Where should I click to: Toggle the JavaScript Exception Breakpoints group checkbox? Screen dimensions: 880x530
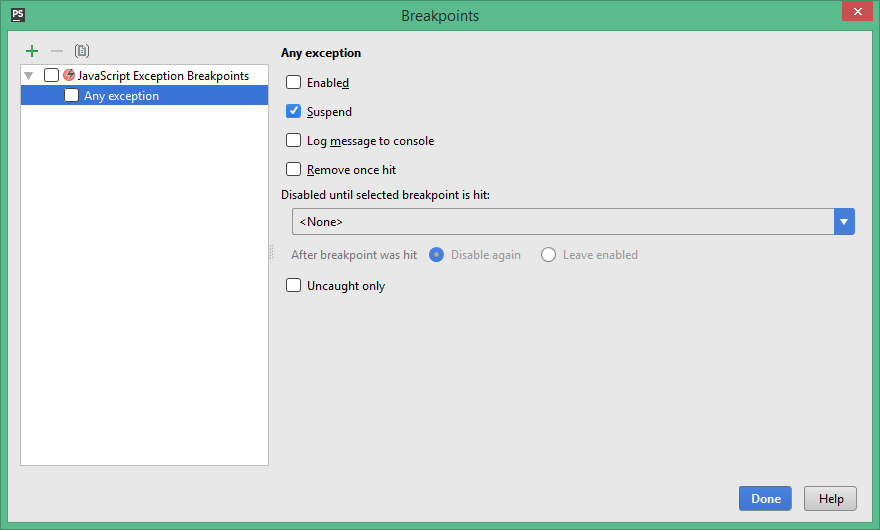(51, 75)
